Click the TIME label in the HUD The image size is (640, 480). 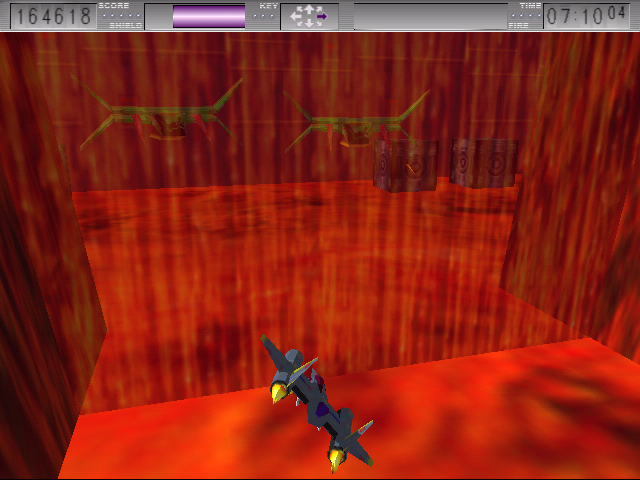tap(530, 6)
